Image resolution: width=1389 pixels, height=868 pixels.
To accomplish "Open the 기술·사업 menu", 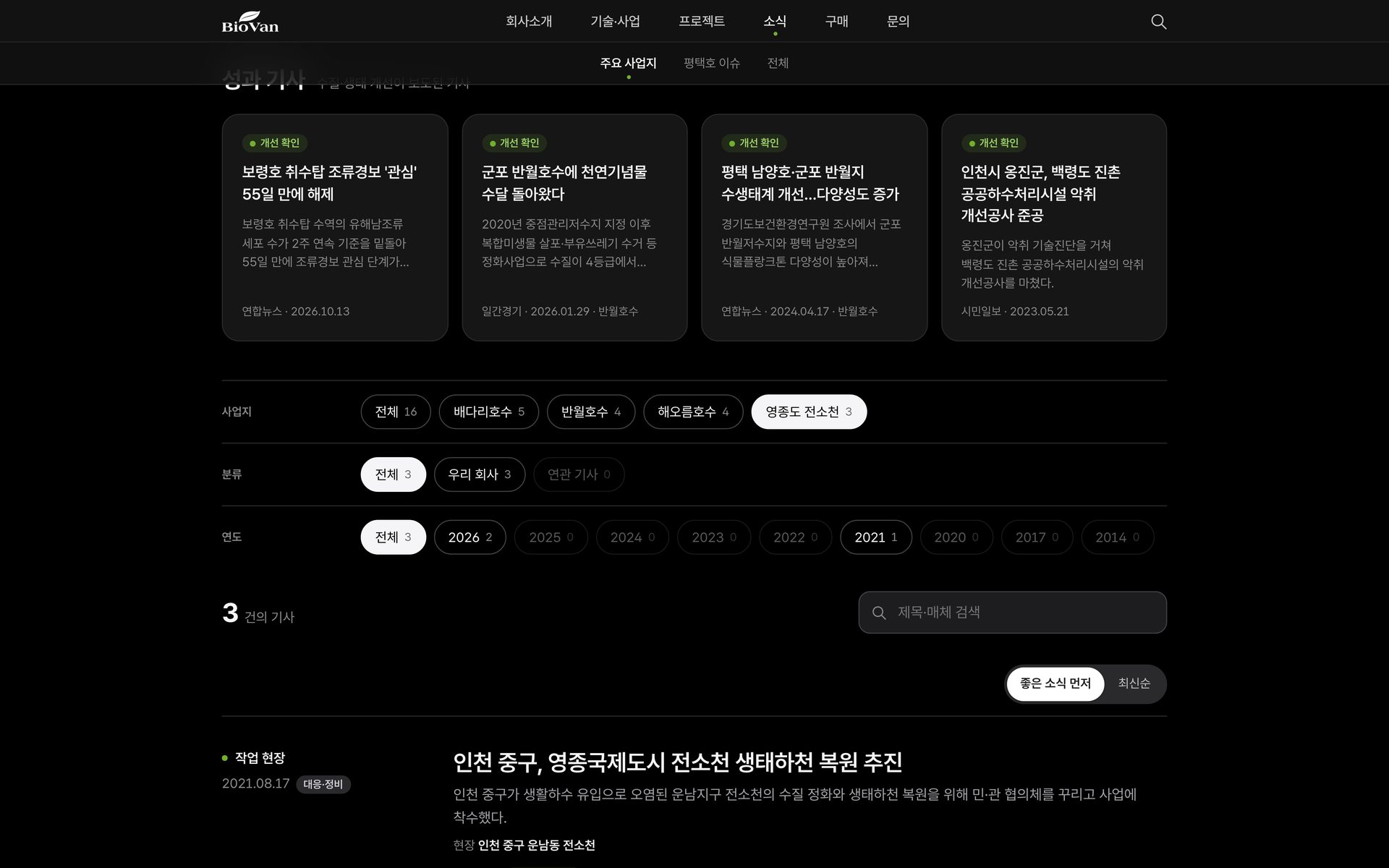I will pyautogui.click(x=615, y=22).
